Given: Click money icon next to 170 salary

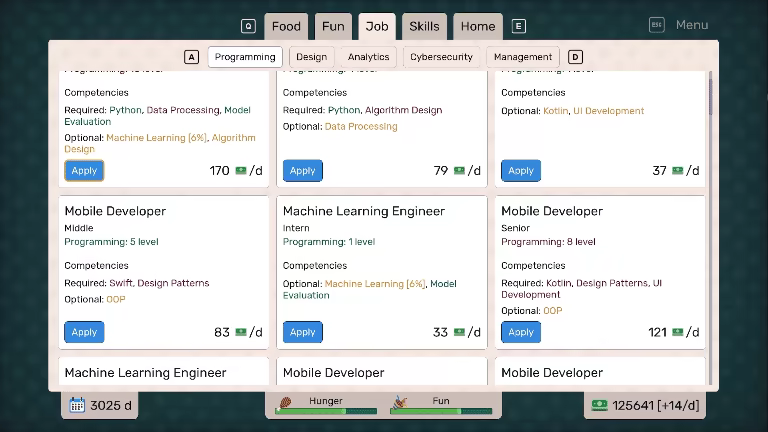Looking at the screenshot, I should (x=240, y=170).
